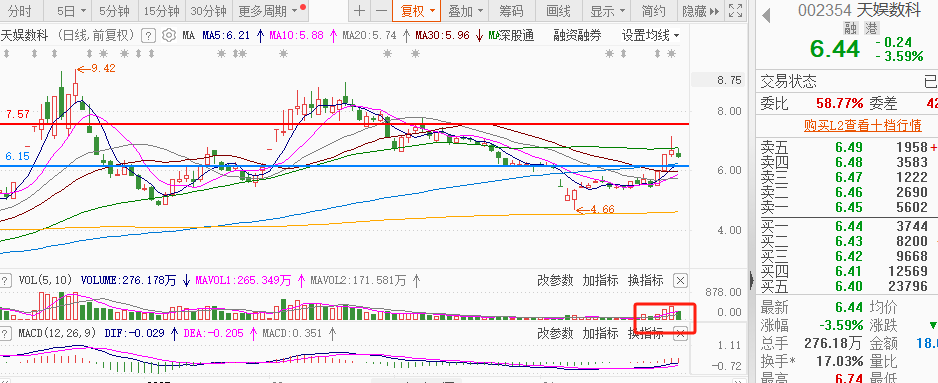Click 改参数 in the VOL panel
Image resolution: width=938 pixels, height=383 pixels.
coord(555,280)
